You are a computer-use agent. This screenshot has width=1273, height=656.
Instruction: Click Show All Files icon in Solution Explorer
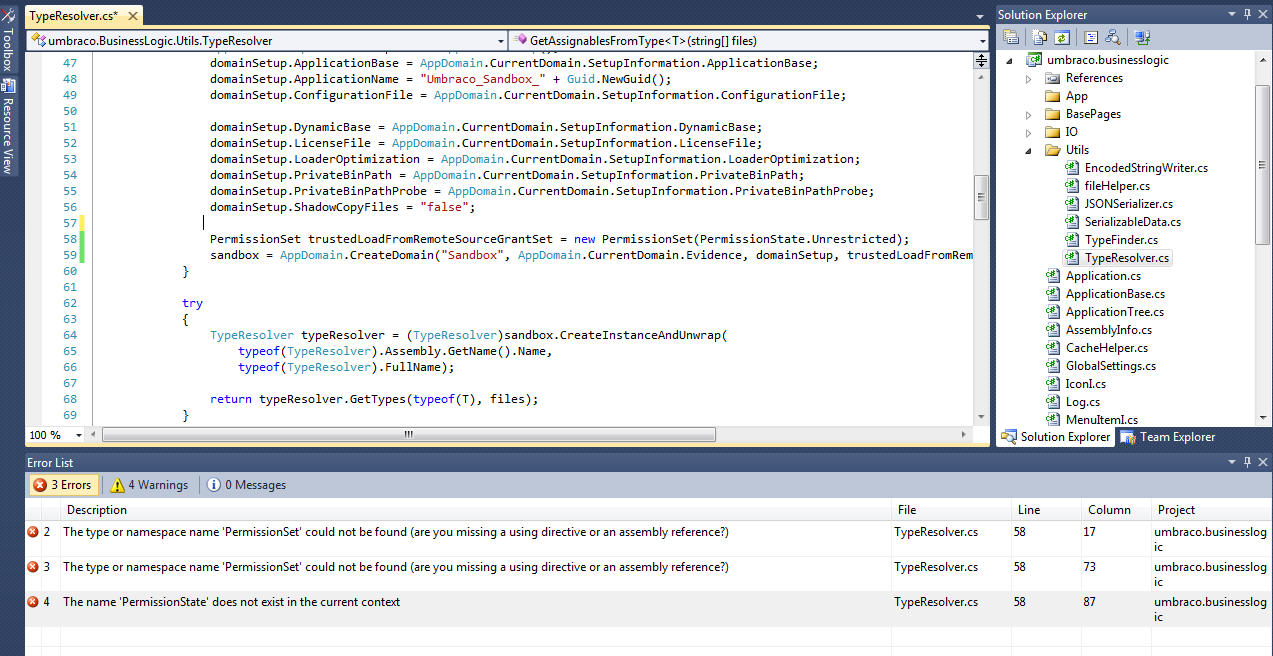(x=1040, y=37)
